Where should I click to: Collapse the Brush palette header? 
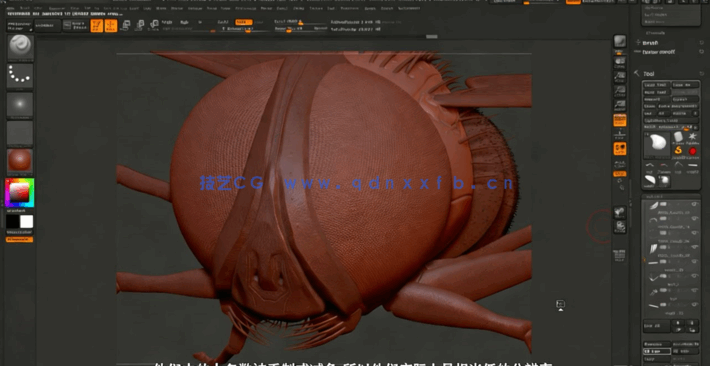(651, 43)
